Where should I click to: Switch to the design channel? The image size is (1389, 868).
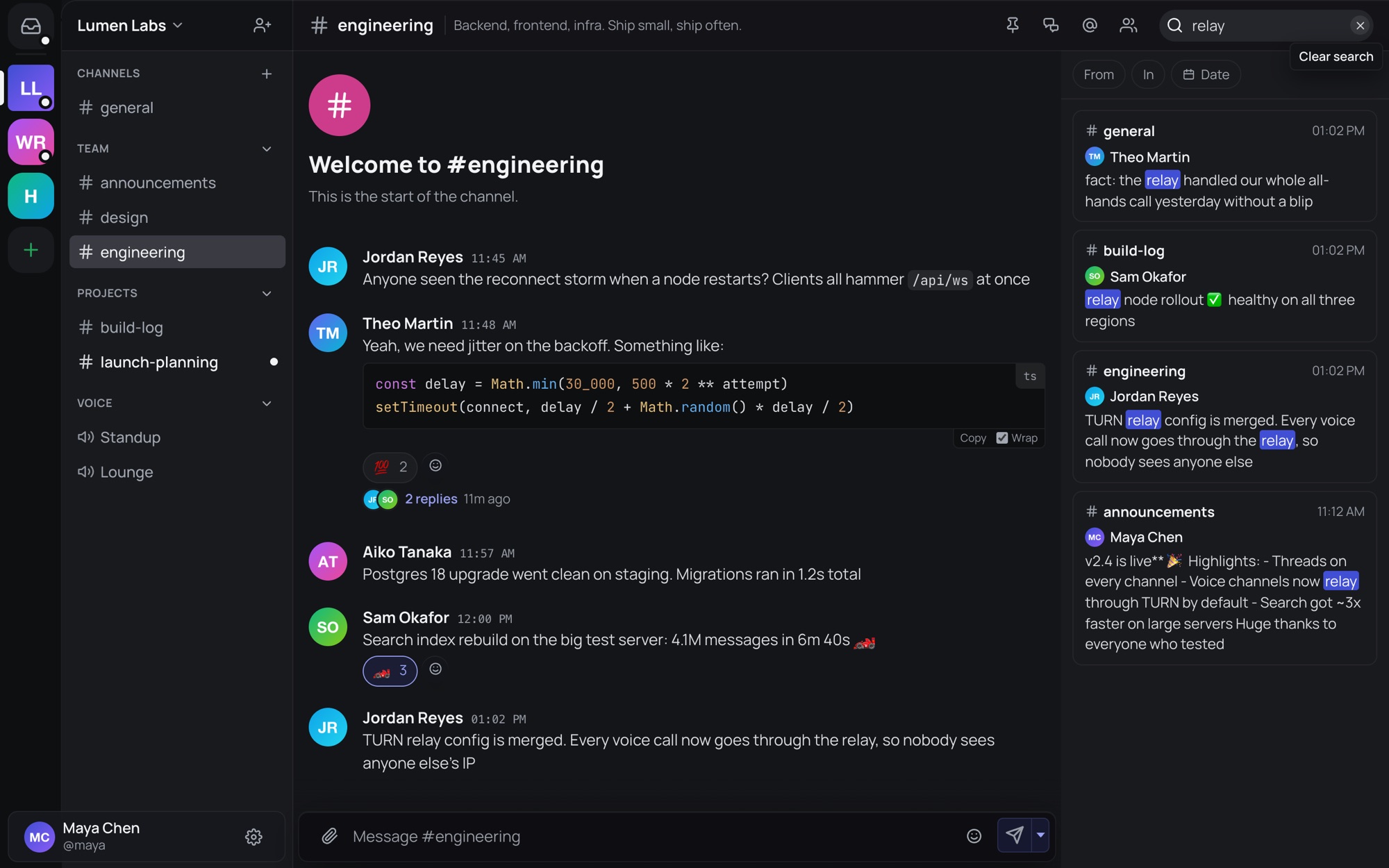pos(177,217)
